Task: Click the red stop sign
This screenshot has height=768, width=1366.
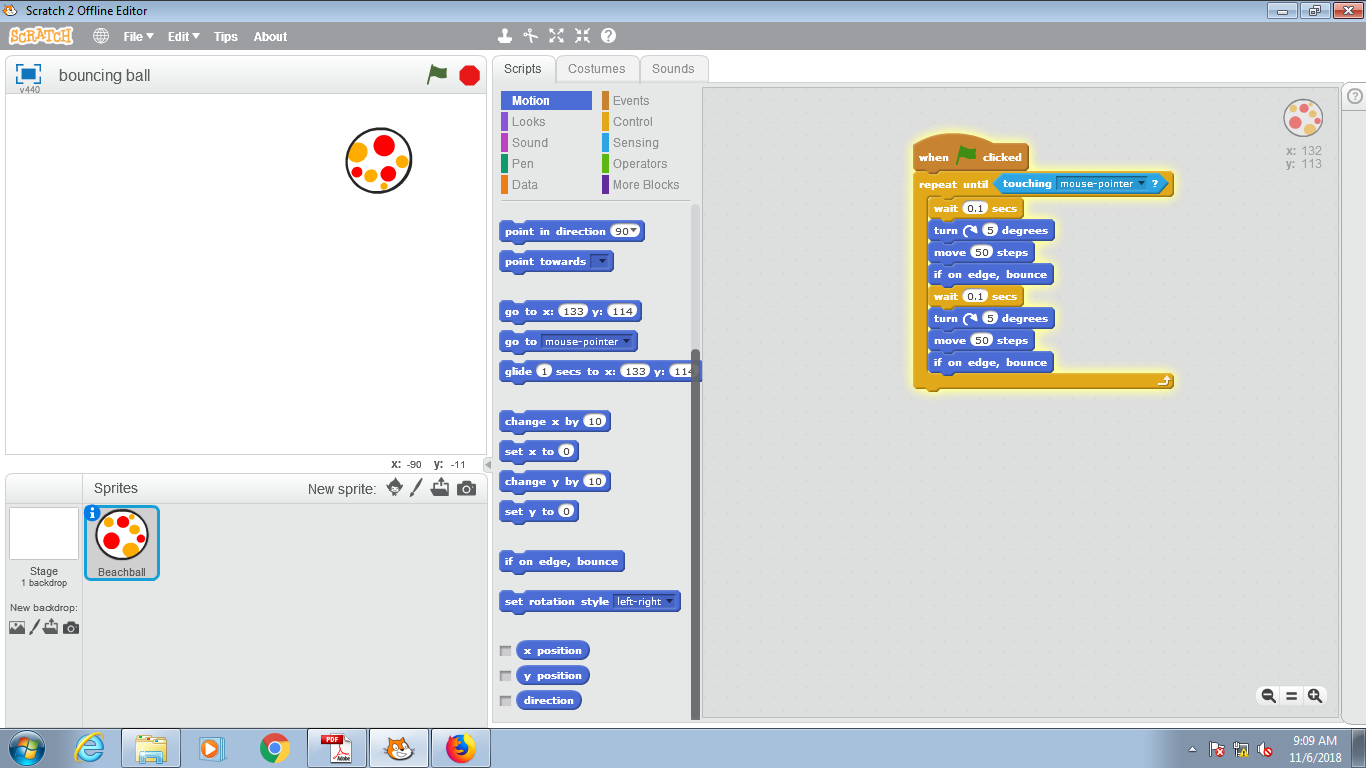Action: click(468, 74)
